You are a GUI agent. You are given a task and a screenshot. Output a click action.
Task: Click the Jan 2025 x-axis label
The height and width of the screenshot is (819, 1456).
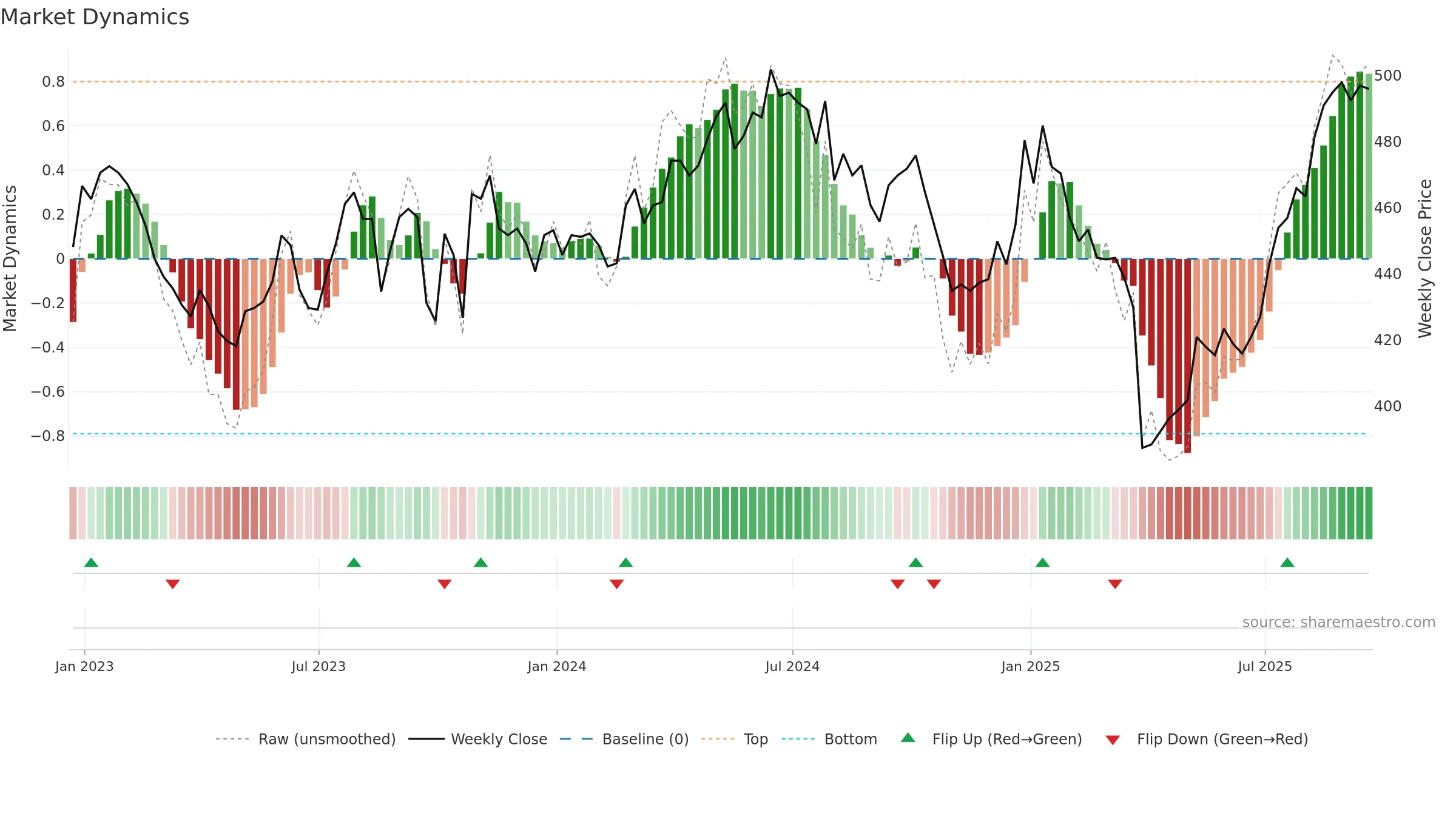click(1031, 666)
